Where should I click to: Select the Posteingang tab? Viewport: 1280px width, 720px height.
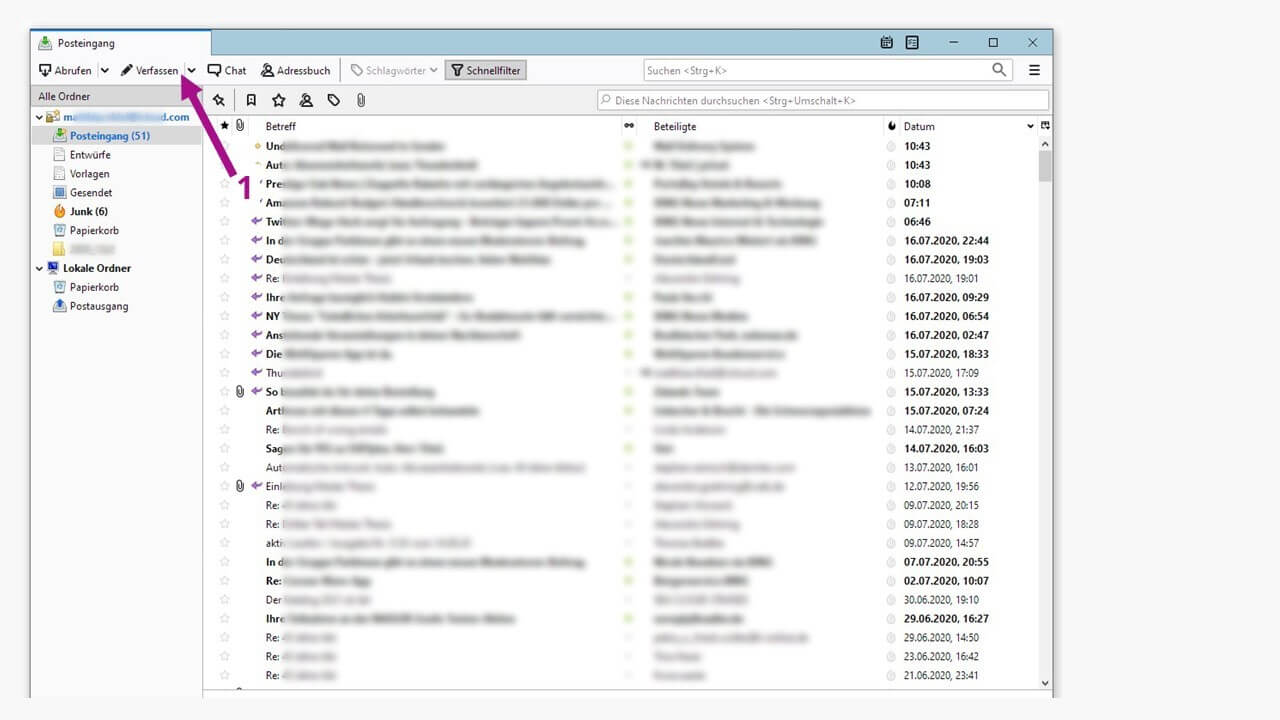(121, 43)
